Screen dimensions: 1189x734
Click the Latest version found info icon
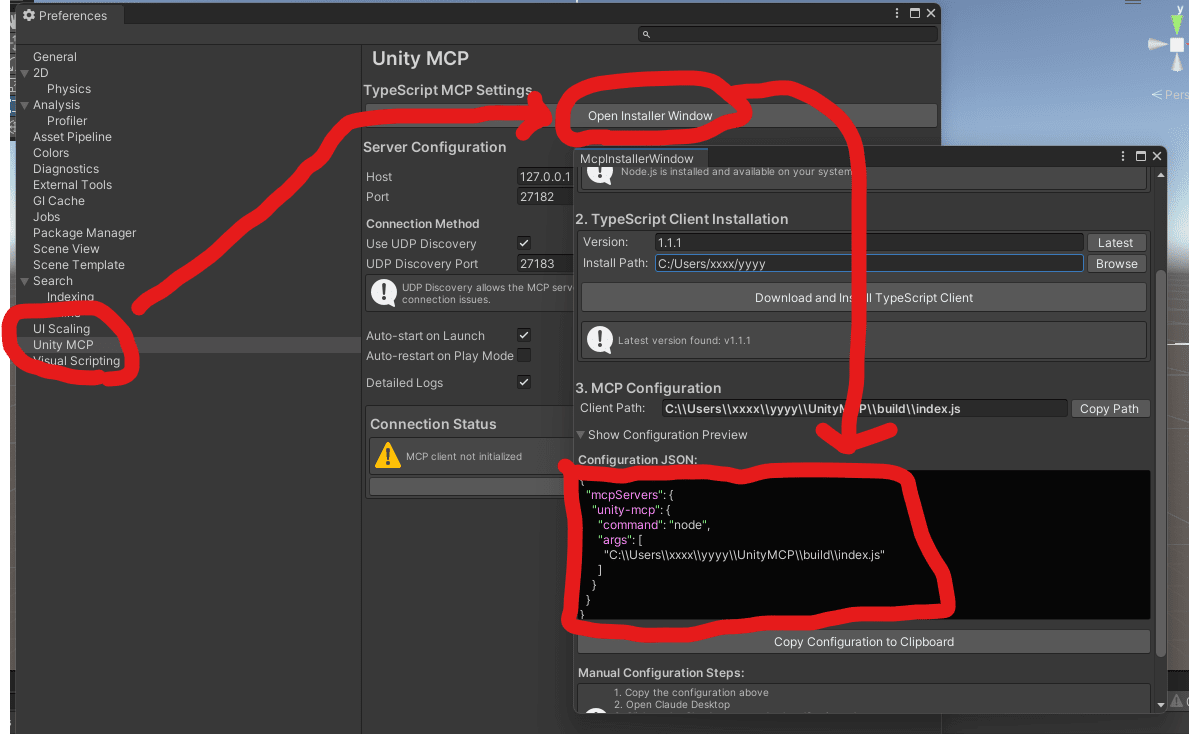tap(600, 340)
